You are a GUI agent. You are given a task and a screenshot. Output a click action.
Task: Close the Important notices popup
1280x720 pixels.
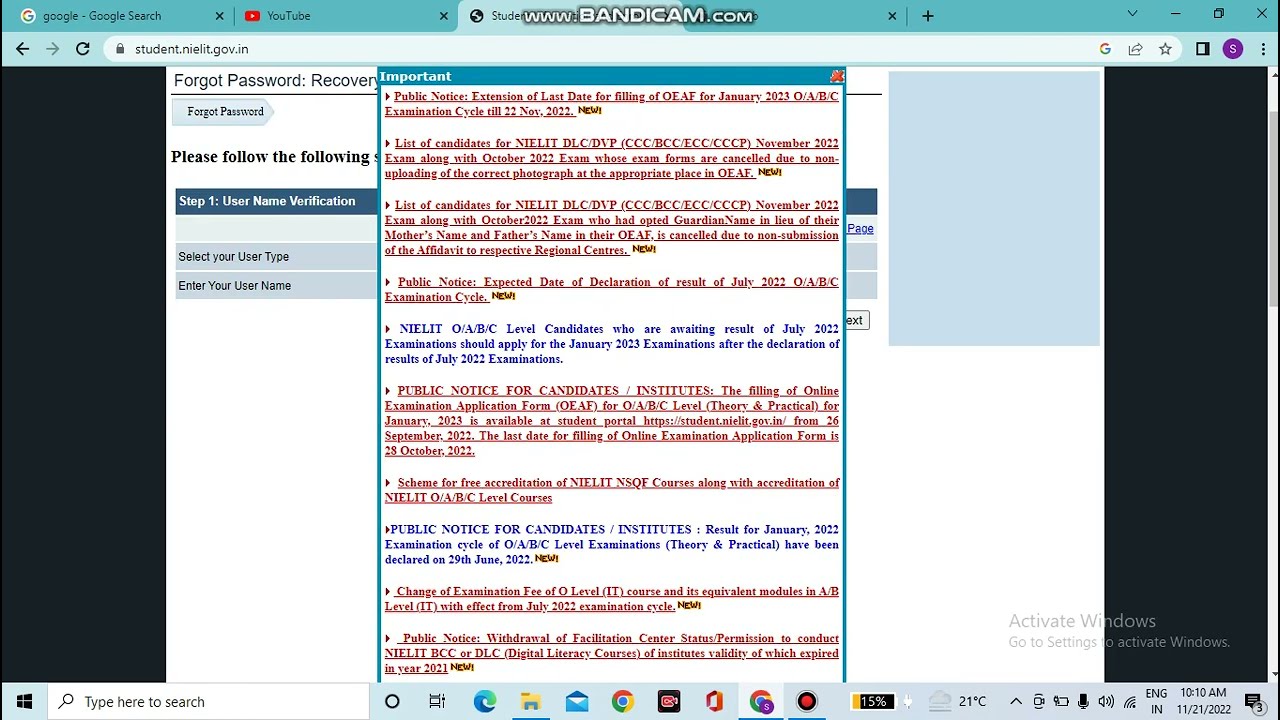tap(837, 76)
